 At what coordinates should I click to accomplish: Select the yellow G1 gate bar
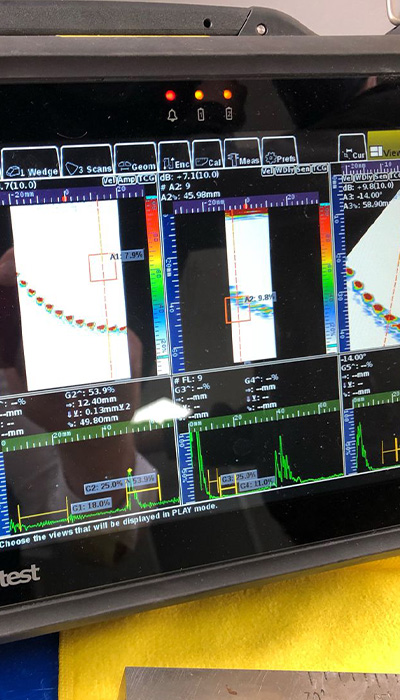[43, 513]
